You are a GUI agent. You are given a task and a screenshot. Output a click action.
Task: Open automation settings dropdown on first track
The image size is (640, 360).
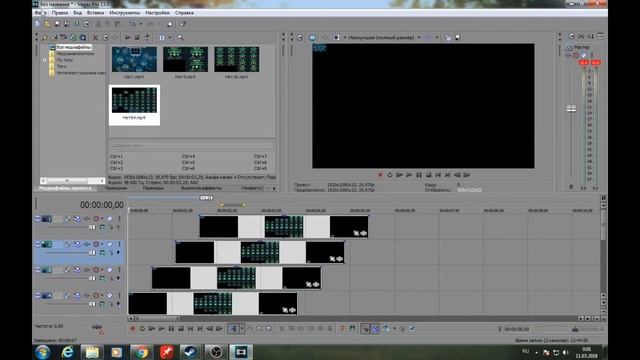(x=102, y=219)
